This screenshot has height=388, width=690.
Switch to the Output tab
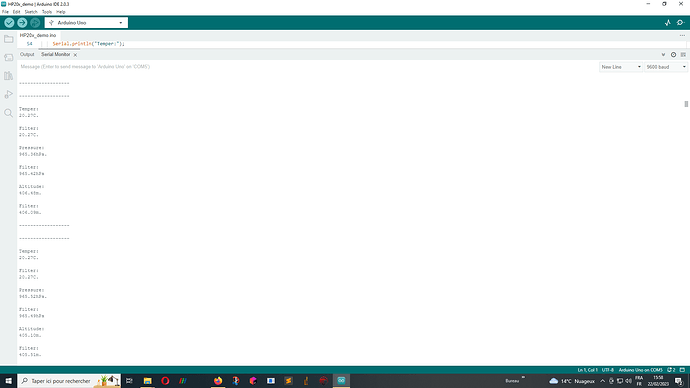(x=27, y=55)
